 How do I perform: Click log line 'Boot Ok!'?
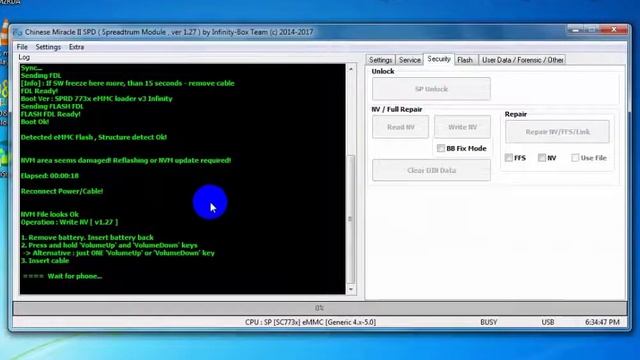click(x=35, y=122)
